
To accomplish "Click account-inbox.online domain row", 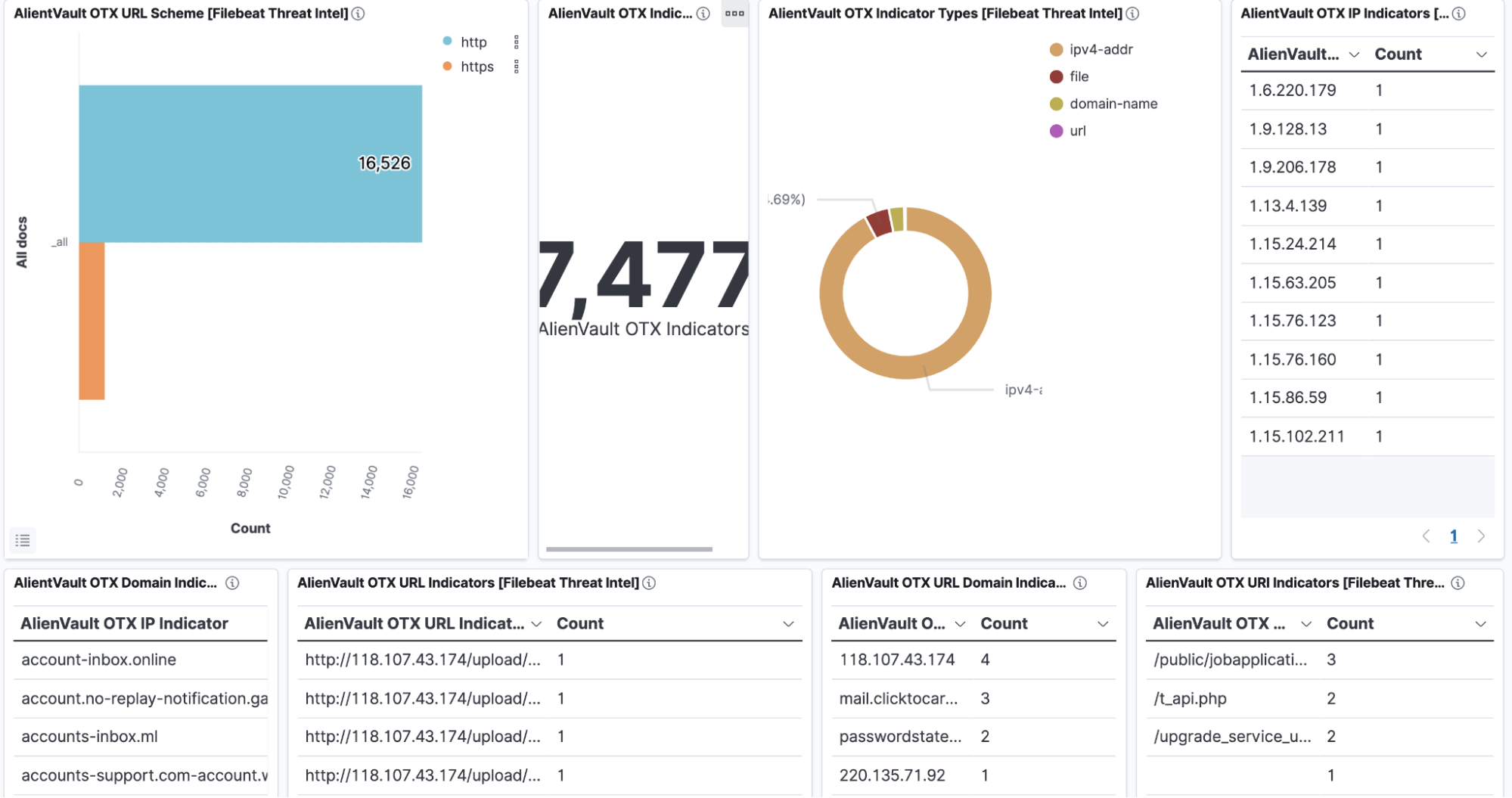I will tap(141, 660).
